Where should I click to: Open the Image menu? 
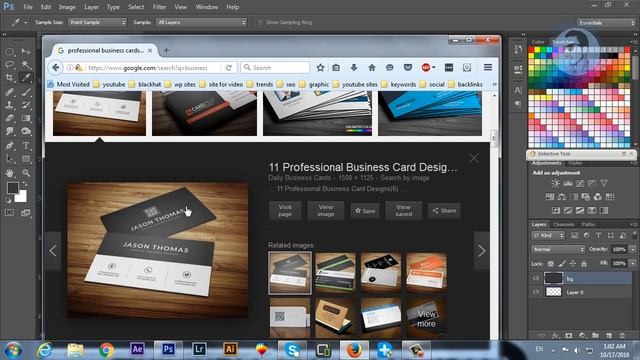click(x=67, y=7)
